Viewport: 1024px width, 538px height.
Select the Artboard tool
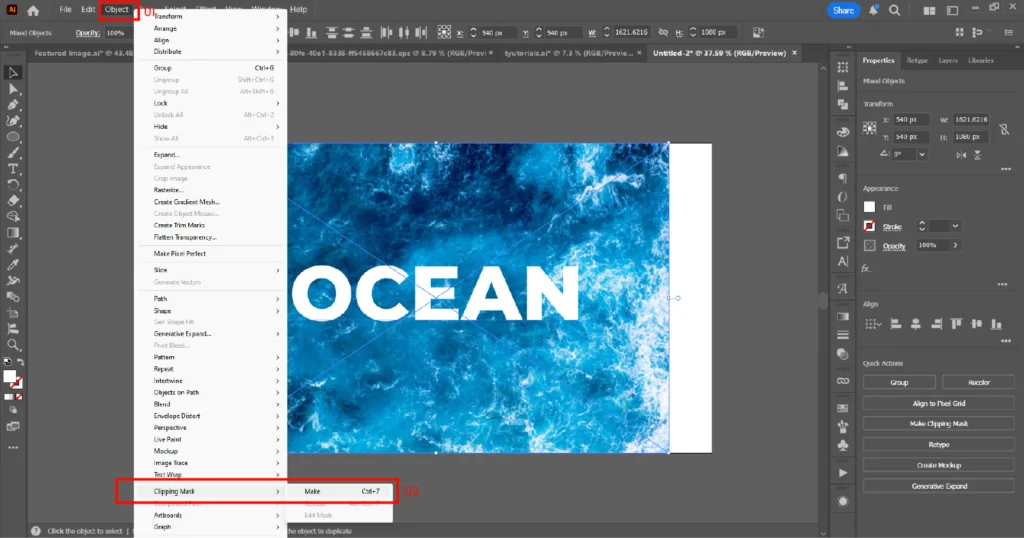[x=13, y=313]
